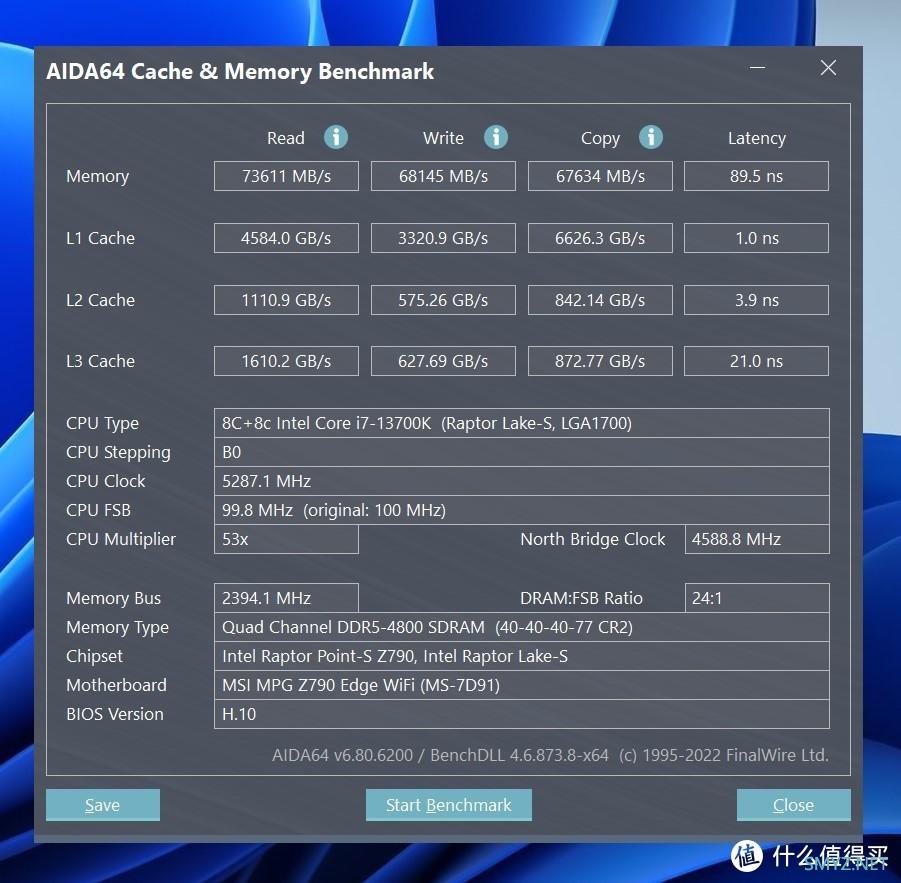The width and height of the screenshot is (901, 883).
Task: Click North Bridge Clock value 4588.8 MHz
Action: coord(757,539)
